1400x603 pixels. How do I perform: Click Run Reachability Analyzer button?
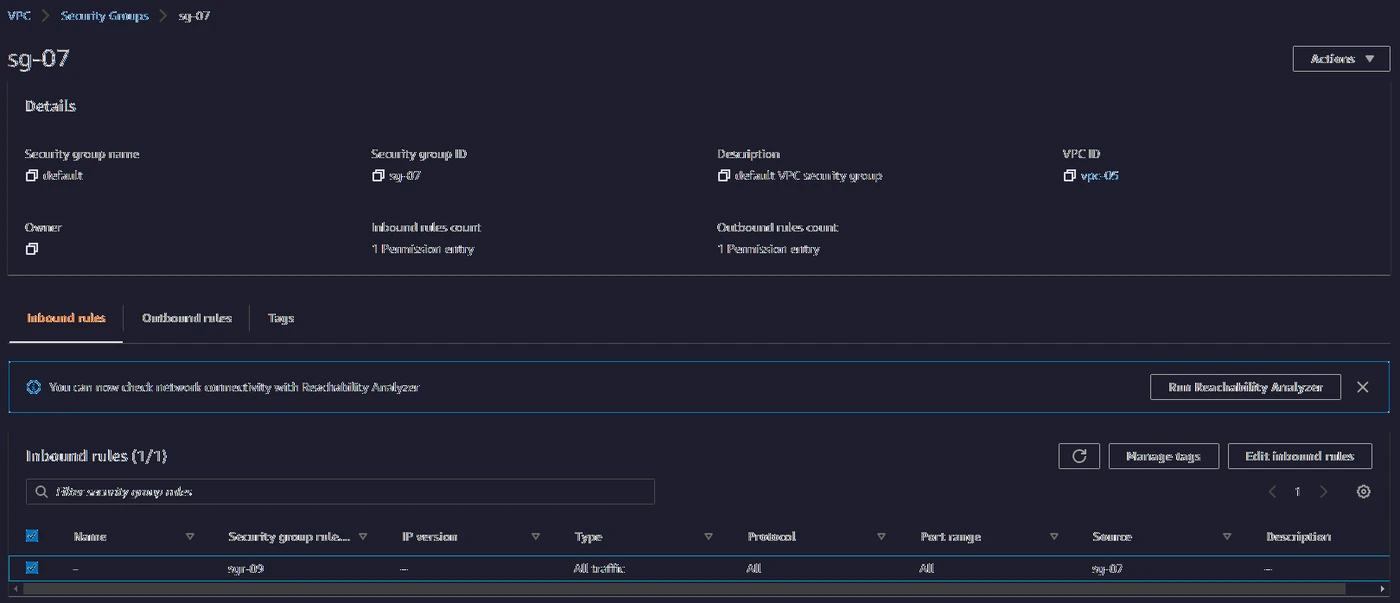click(1245, 387)
